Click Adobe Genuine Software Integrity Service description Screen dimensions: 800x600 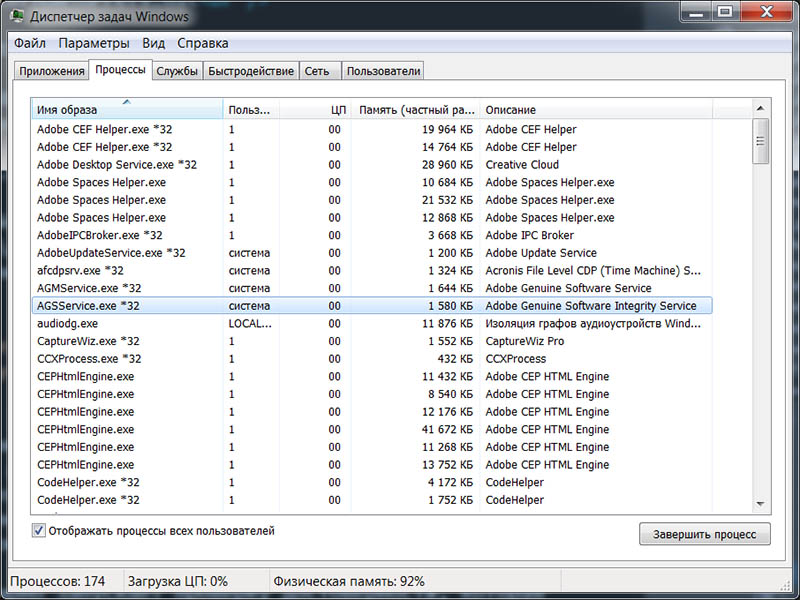point(591,306)
